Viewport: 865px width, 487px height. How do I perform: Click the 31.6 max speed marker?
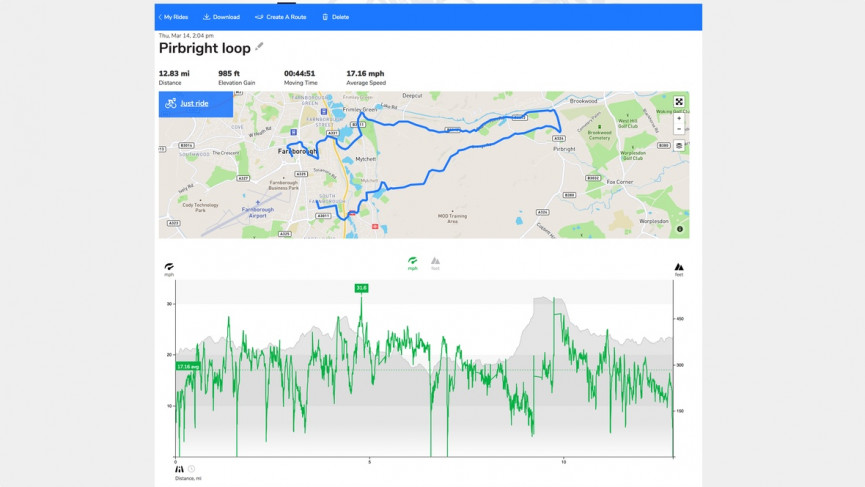[x=361, y=288]
